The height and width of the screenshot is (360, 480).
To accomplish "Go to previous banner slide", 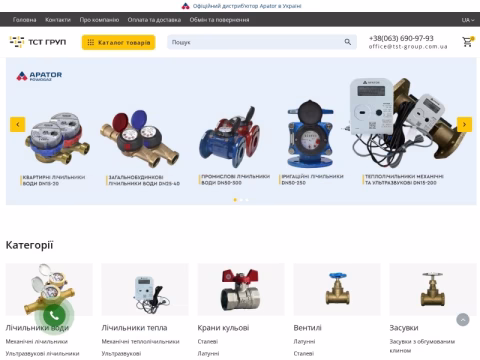I will (x=18, y=125).
